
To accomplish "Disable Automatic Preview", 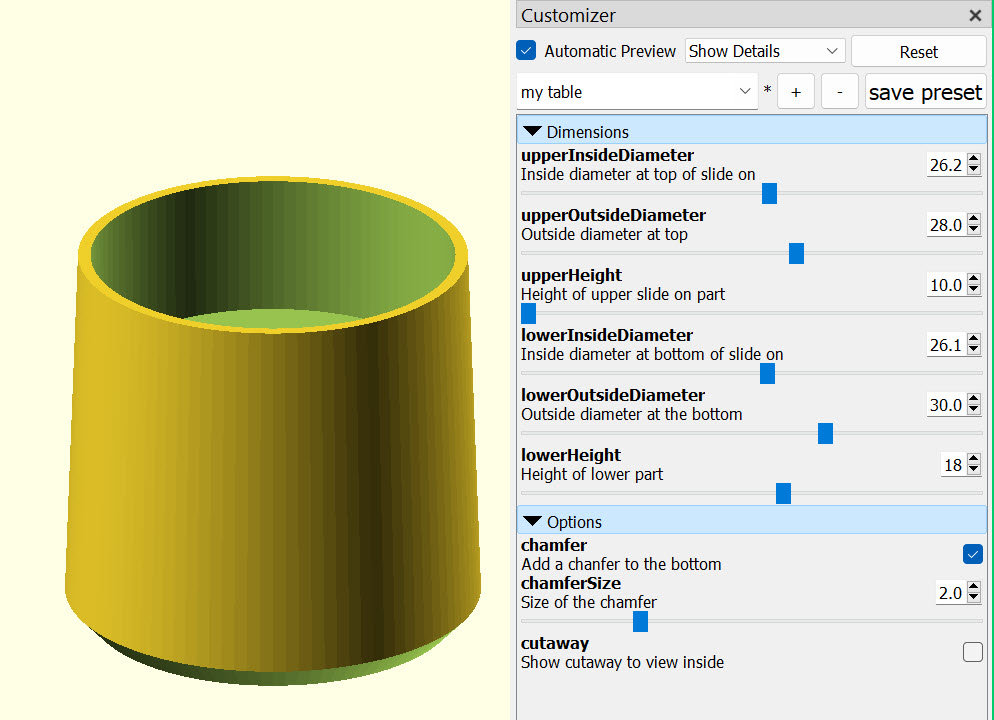I will (x=525, y=50).
